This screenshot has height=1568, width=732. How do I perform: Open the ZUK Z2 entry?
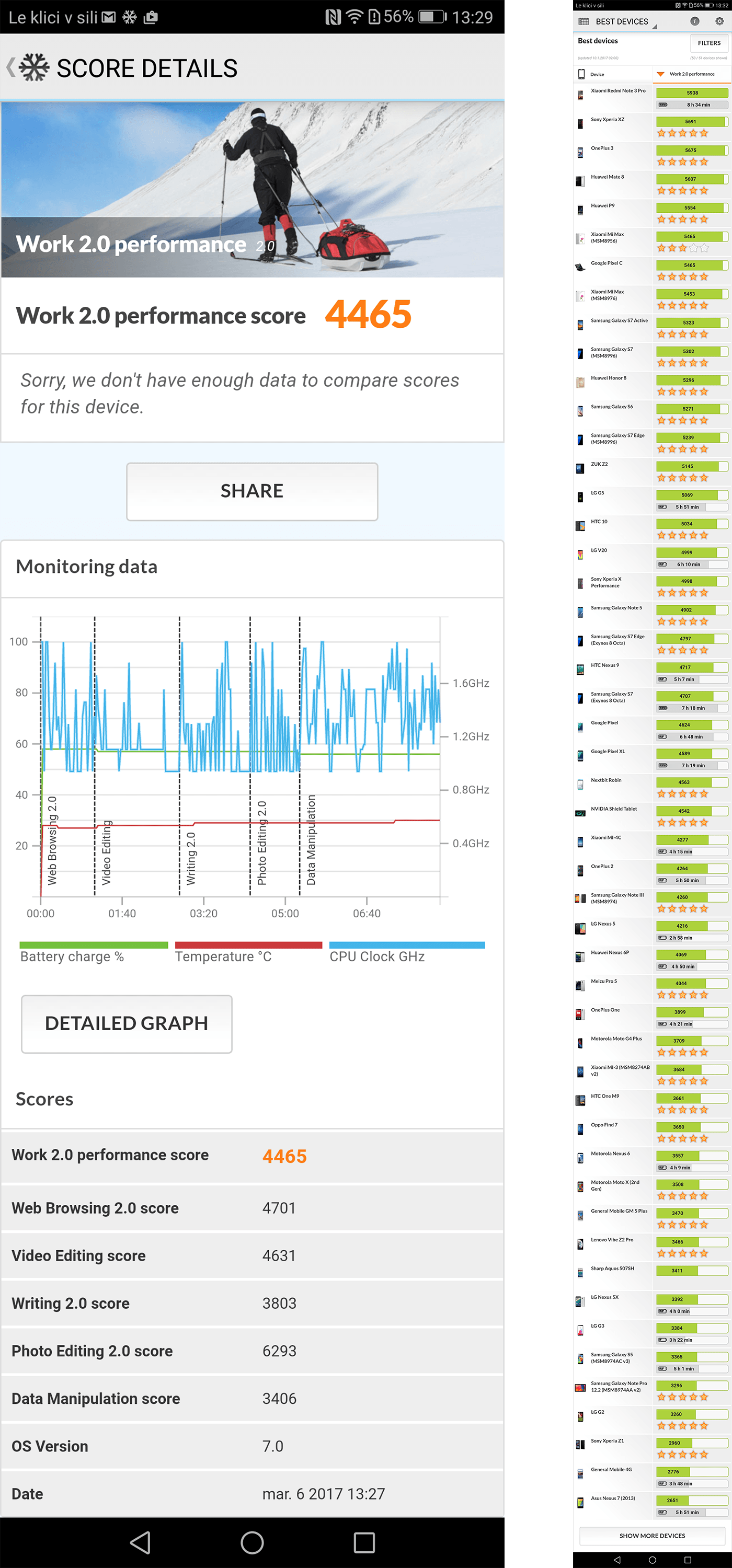651,471
